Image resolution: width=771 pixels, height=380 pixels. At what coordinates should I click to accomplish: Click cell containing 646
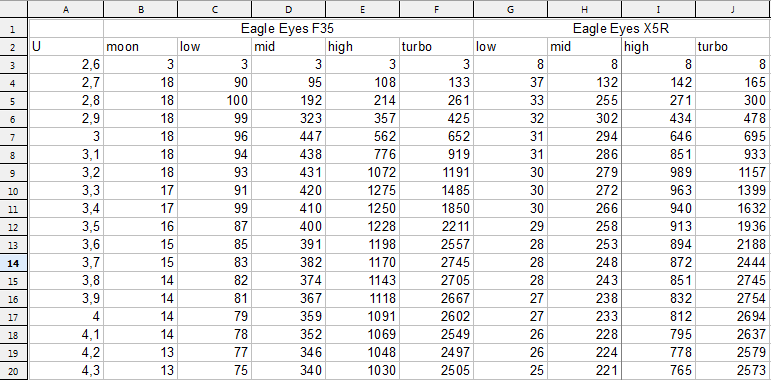pos(658,137)
